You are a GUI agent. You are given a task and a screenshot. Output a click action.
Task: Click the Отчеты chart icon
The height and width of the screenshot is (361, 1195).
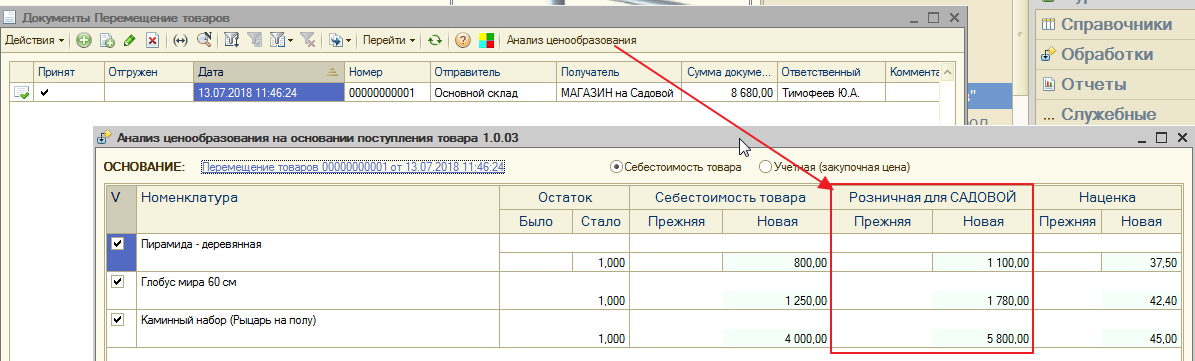(x=1049, y=84)
